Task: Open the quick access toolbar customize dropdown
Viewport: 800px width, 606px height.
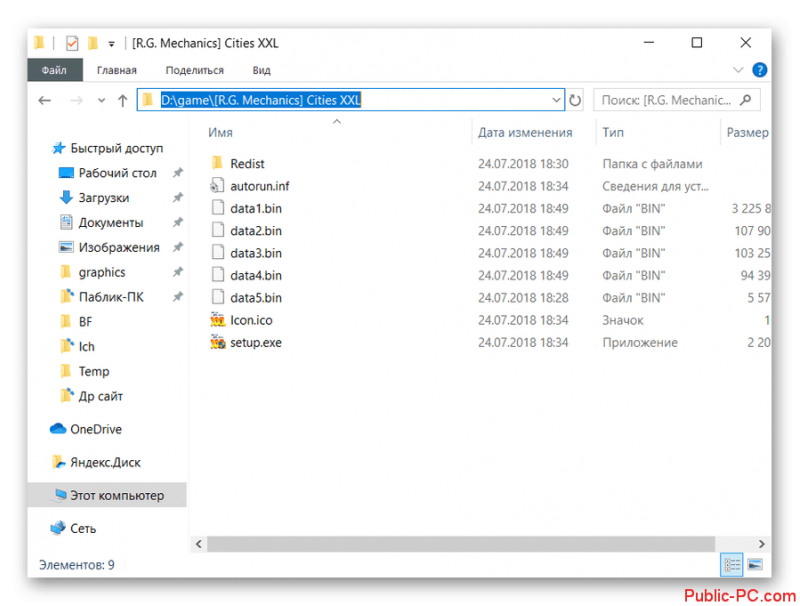Action: tap(111, 44)
